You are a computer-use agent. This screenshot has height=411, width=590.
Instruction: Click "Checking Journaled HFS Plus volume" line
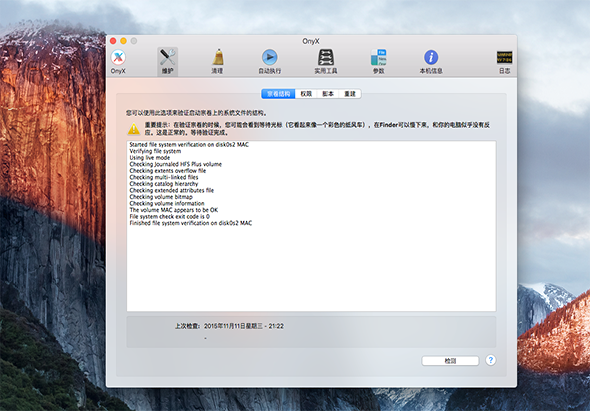[x=175, y=164]
